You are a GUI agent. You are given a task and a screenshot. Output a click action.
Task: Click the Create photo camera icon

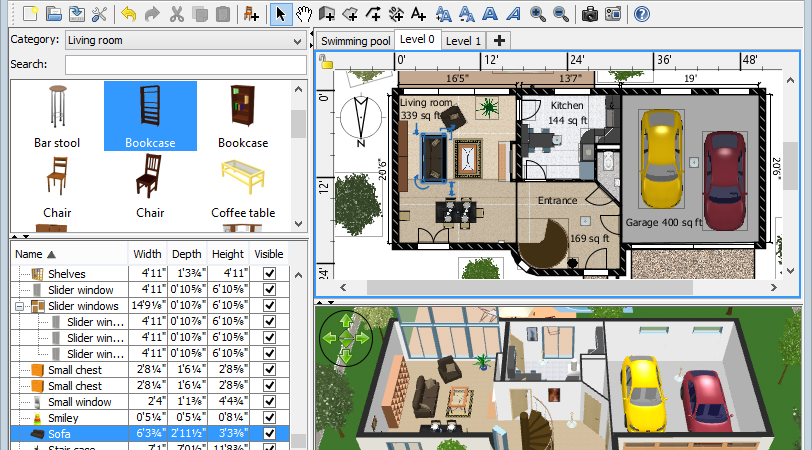point(589,14)
